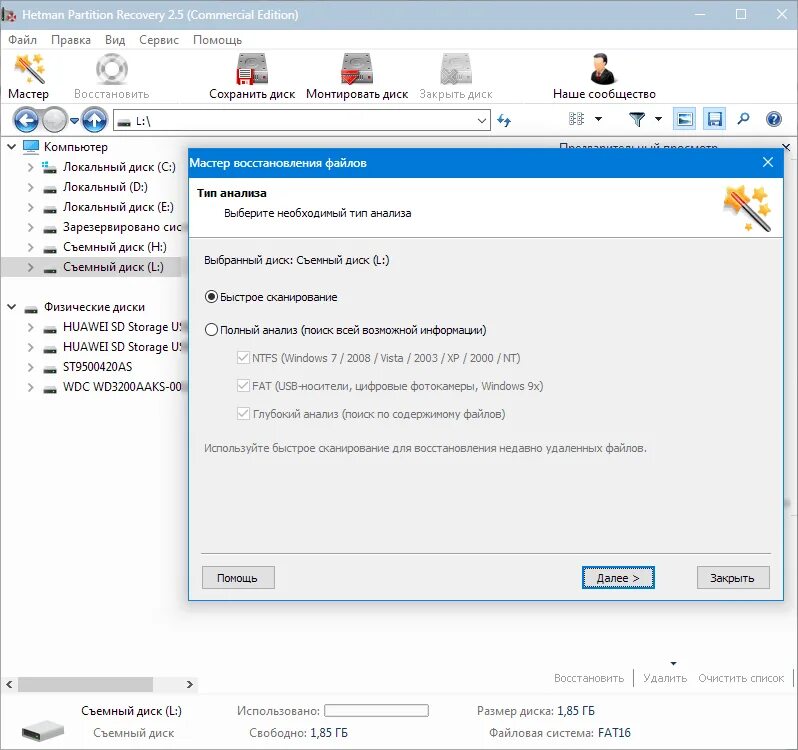Image resolution: width=798 pixels, height=750 pixels.
Task: Click Сохранить диск toolbar icon
Action: [x=252, y=69]
